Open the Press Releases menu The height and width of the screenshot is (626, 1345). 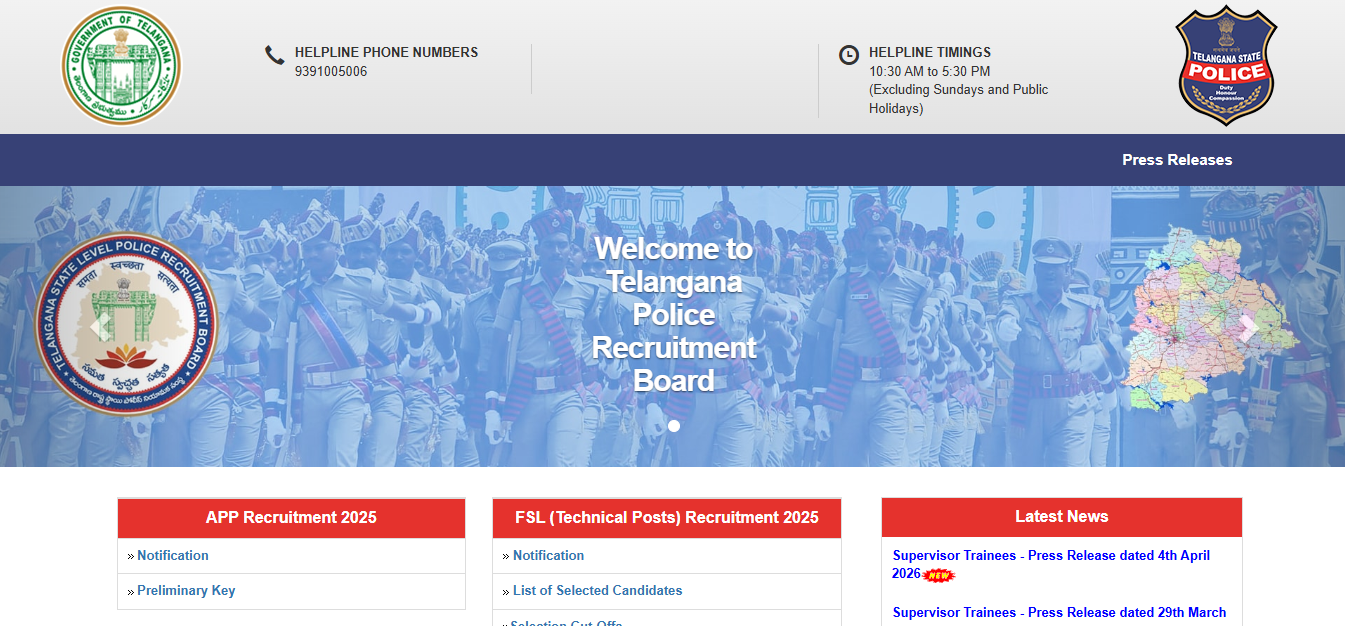[1176, 160]
